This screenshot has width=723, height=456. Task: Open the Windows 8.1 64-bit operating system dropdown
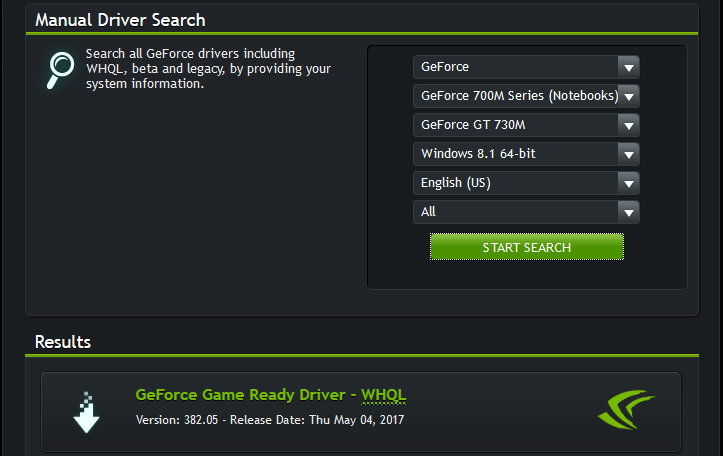coord(526,154)
